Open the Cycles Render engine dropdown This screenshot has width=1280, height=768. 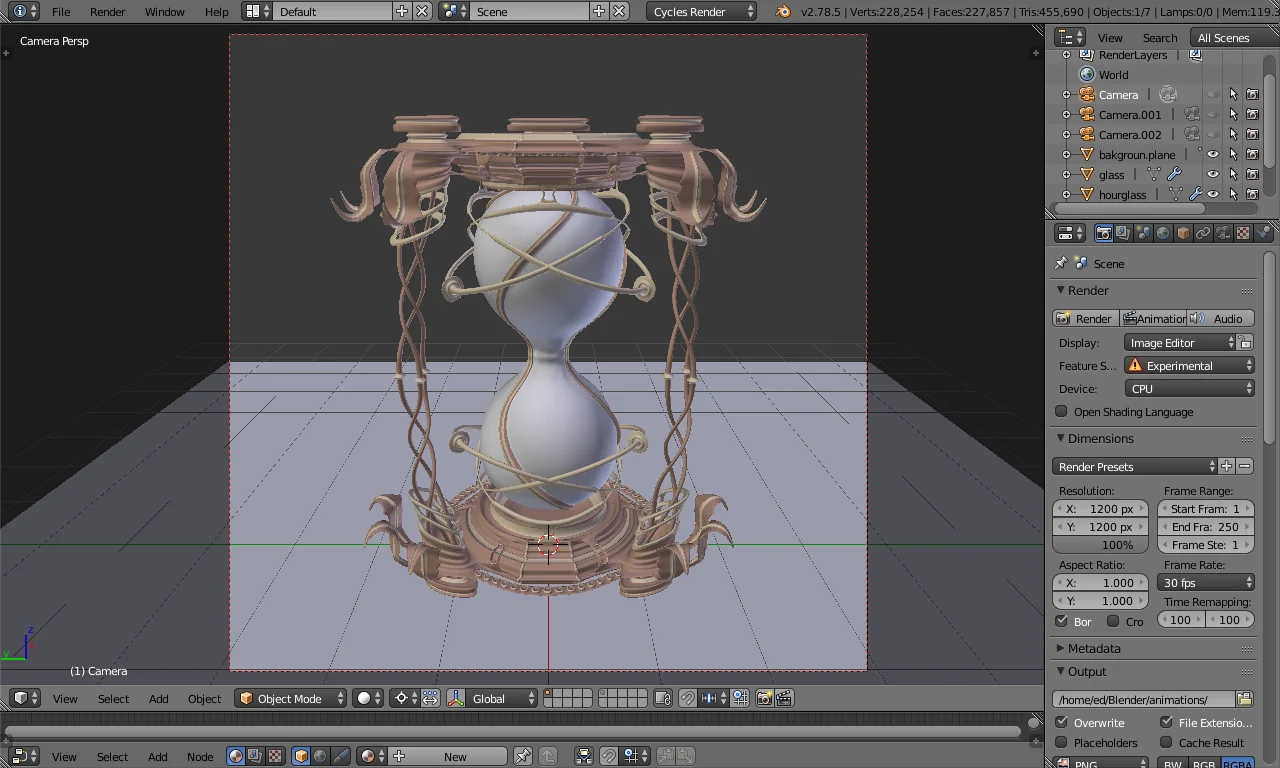(x=700, y=11)
